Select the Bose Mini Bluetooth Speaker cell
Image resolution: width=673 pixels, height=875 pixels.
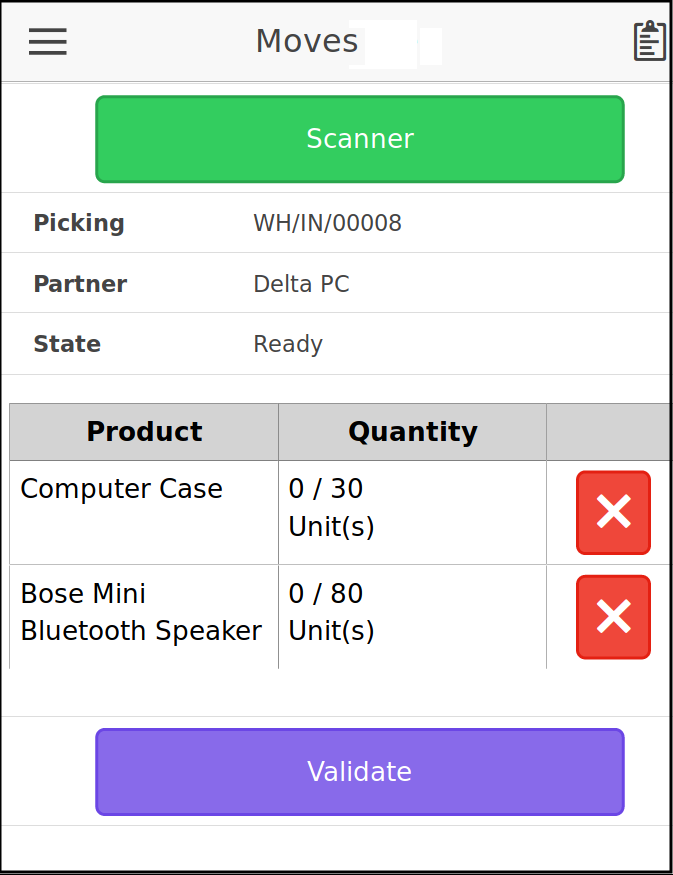tap(144, 617)
